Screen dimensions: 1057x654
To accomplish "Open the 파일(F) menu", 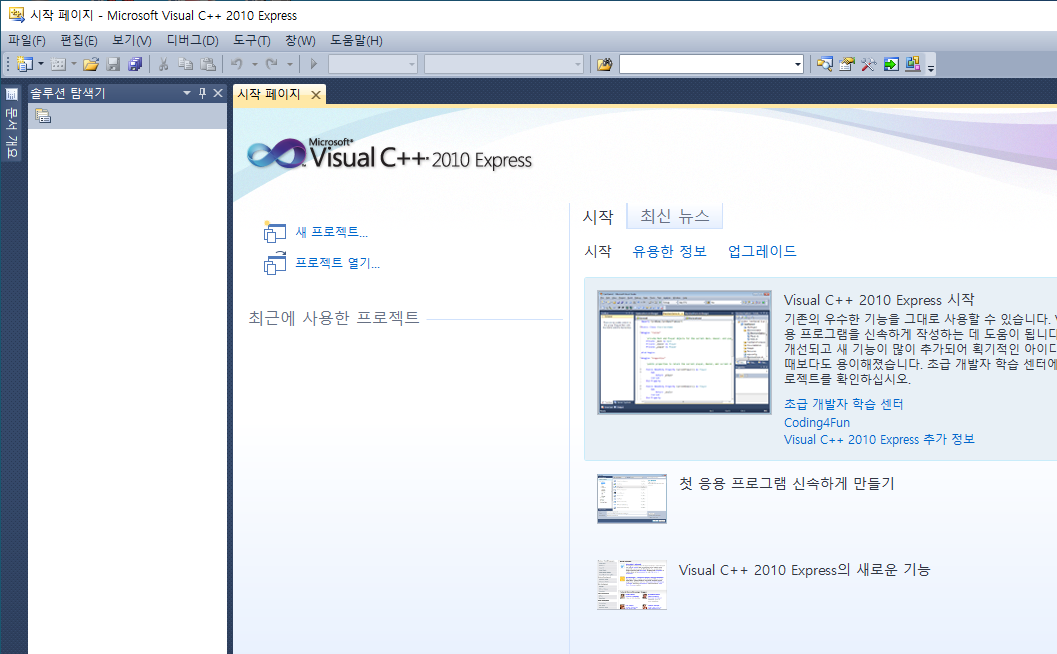I will tap(26, 40).
